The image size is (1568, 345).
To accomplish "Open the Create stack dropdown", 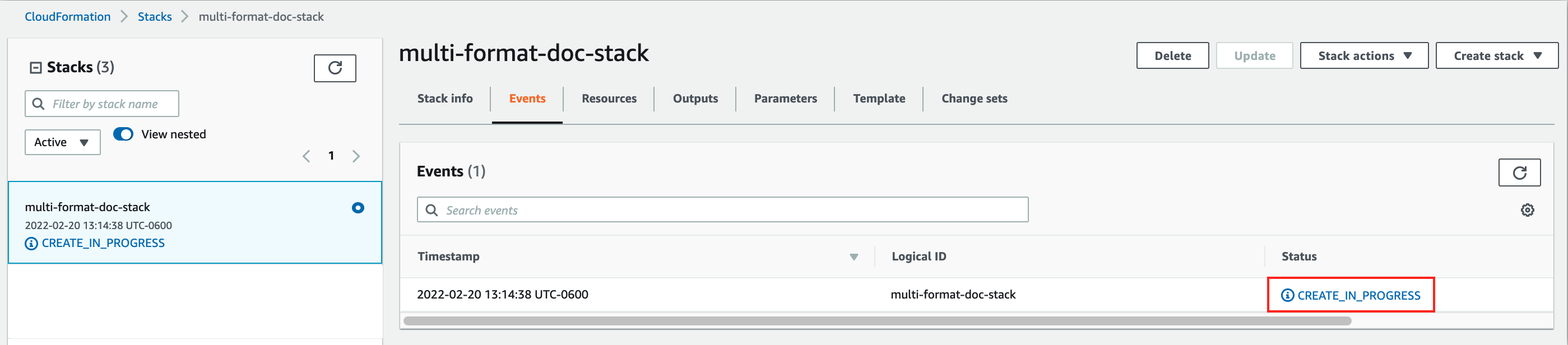I will [x=1497, y=56].
